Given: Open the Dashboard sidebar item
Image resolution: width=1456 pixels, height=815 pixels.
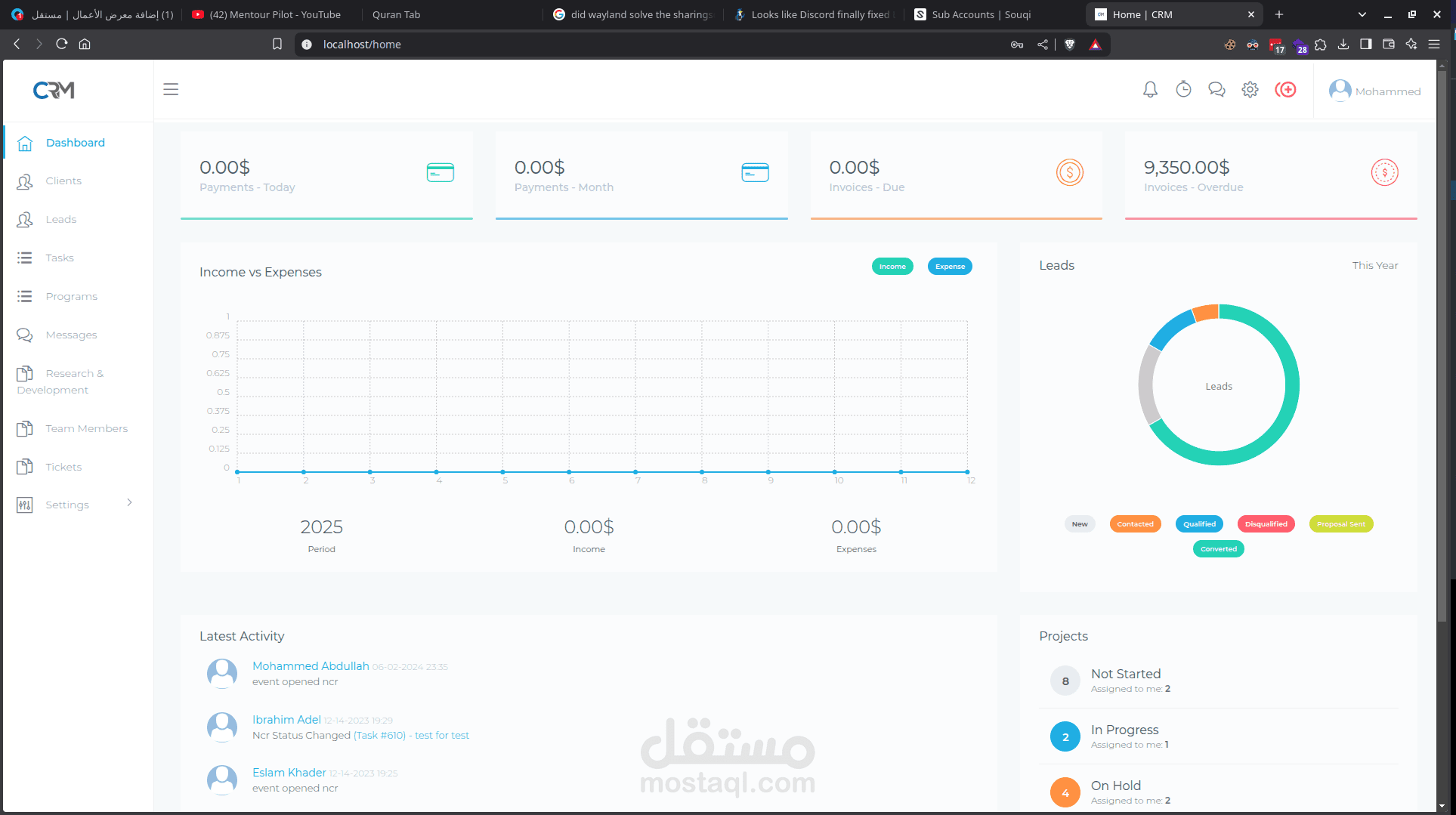Looking at the screenshot, I should click(75, 143).
